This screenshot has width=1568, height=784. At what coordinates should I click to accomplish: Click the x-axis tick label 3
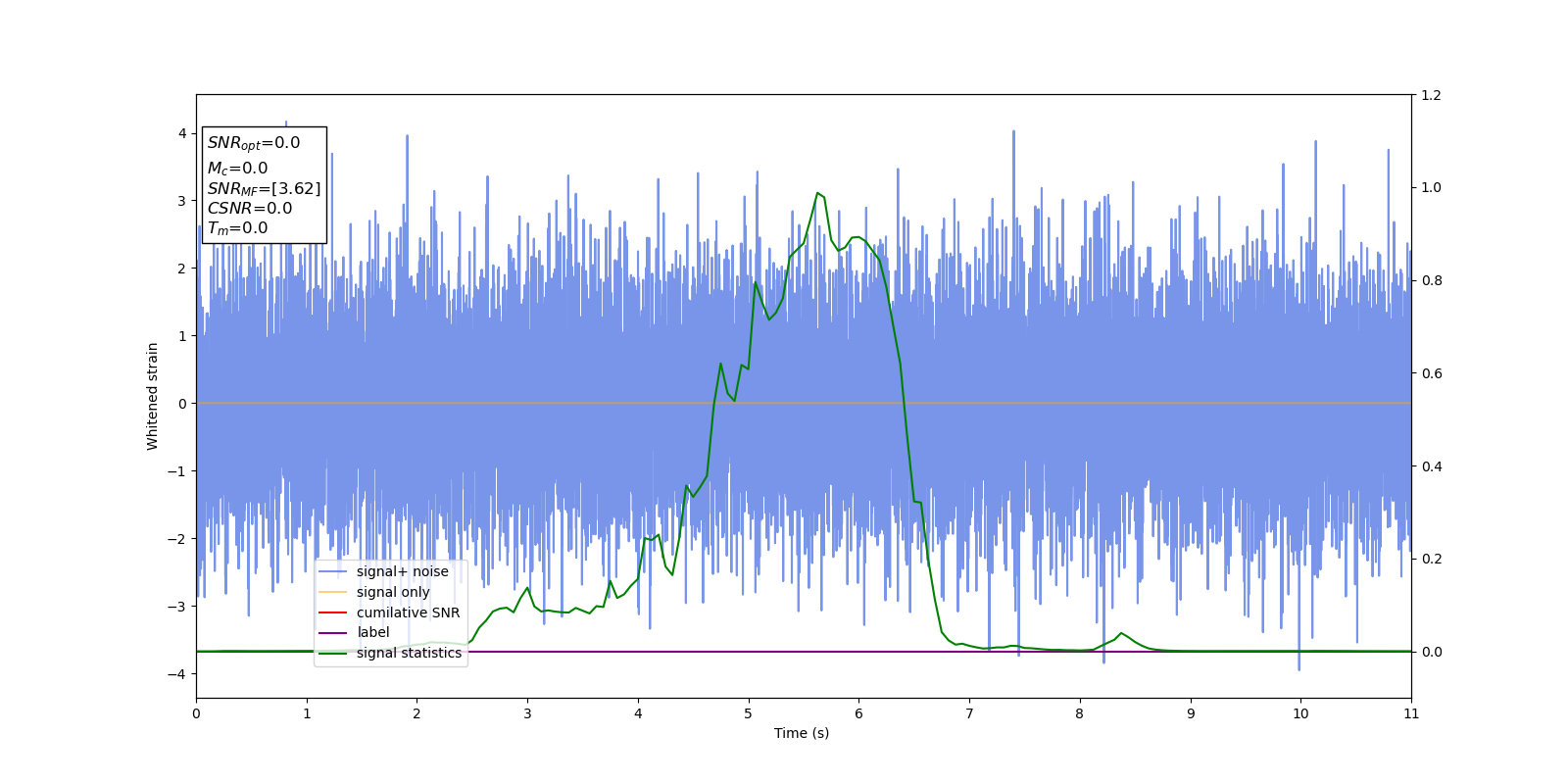pos(527,713)
